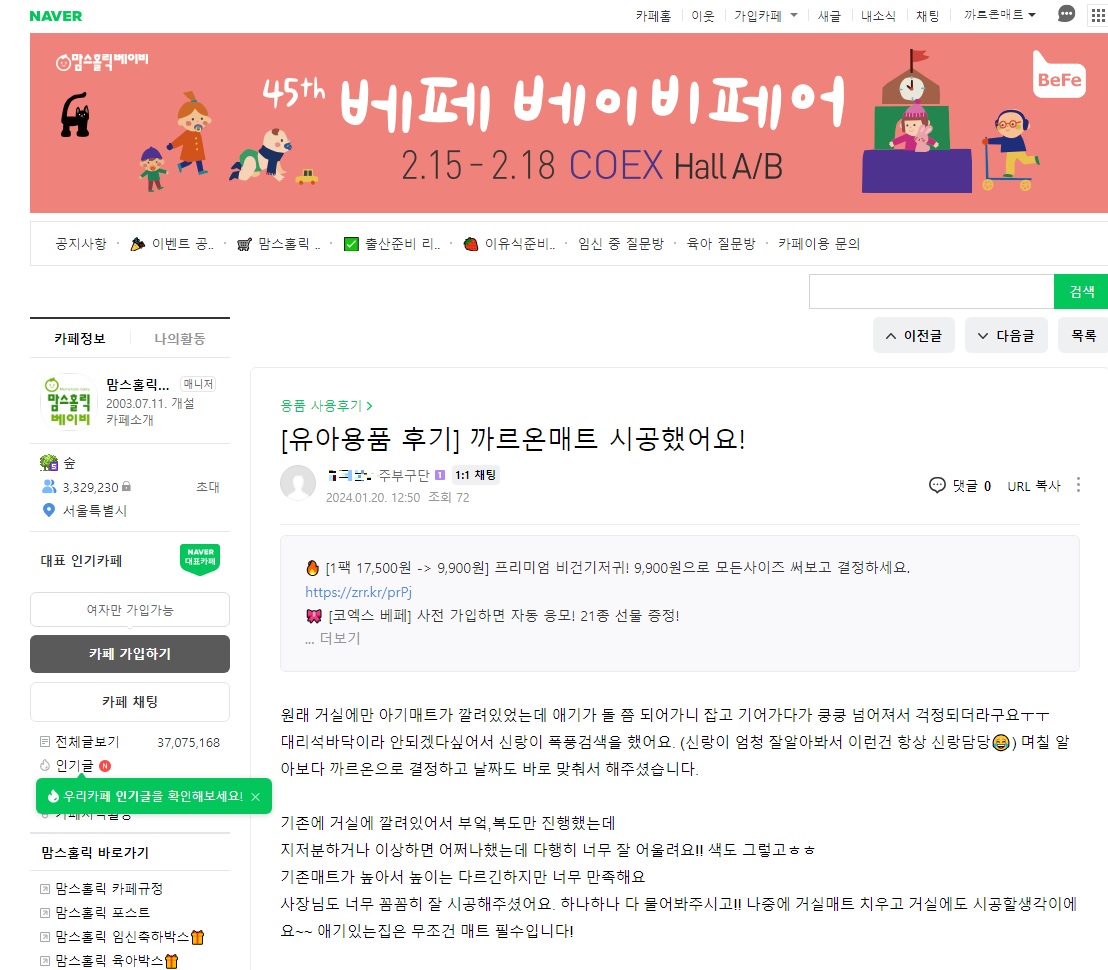
Task: Close the 인기글 popup tooltip
Action: (x=256, y=797)
